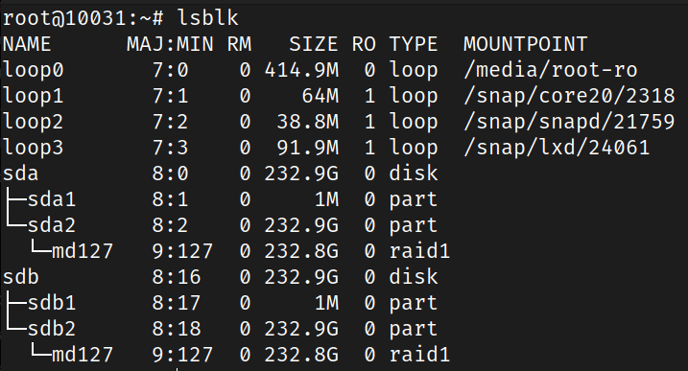This screenshot has height=371, width=688.
Task: Select the NAME column header
Action: point(27,44)
